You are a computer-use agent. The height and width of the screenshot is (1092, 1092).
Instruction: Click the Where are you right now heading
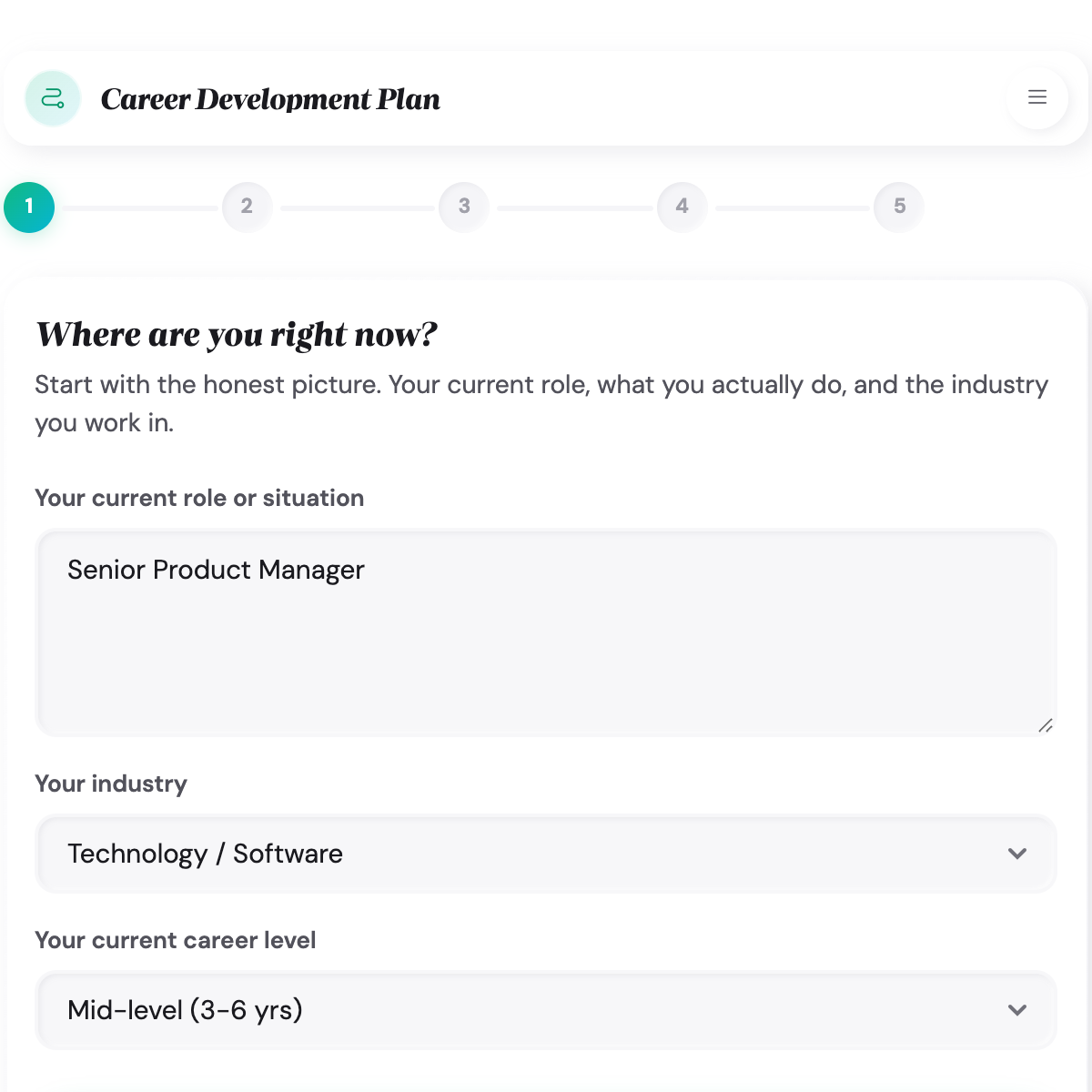[x=236, y=334]
